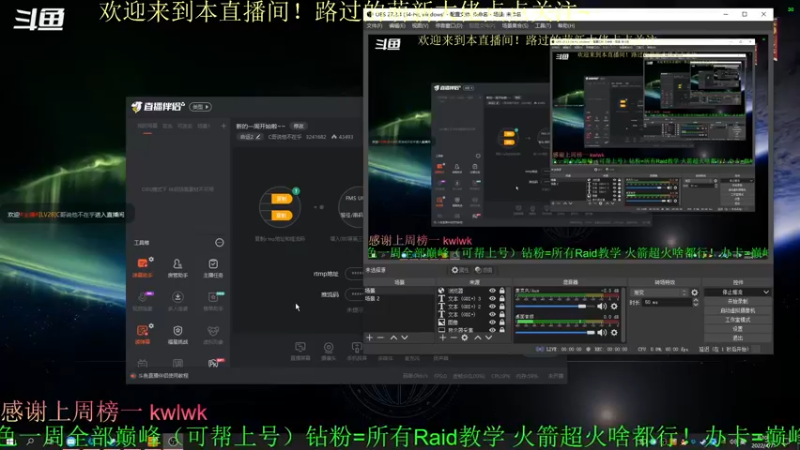Open settings gear for desktop audio channel
Screen dimensions: 800x450
point(614,333)
